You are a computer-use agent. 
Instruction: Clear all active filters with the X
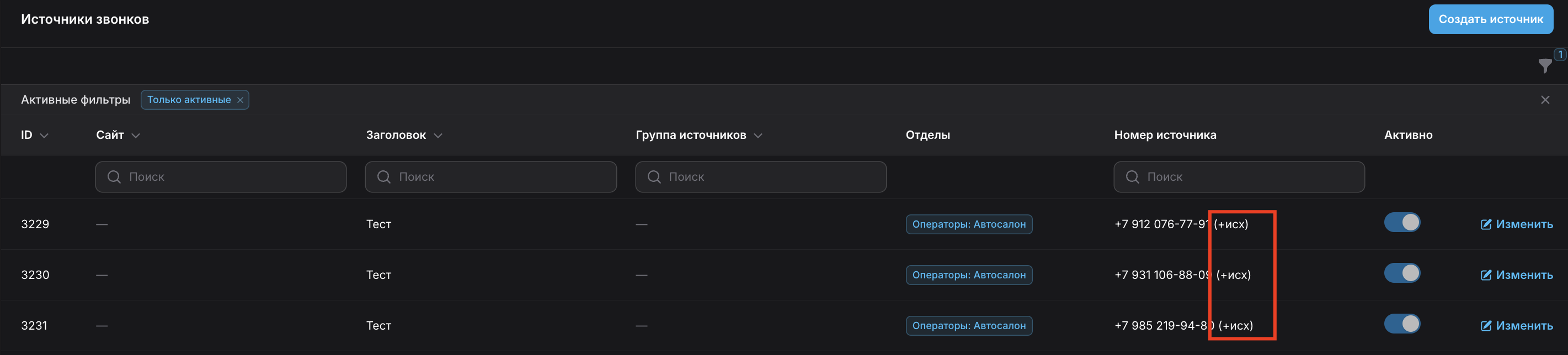click(1545, 100)
